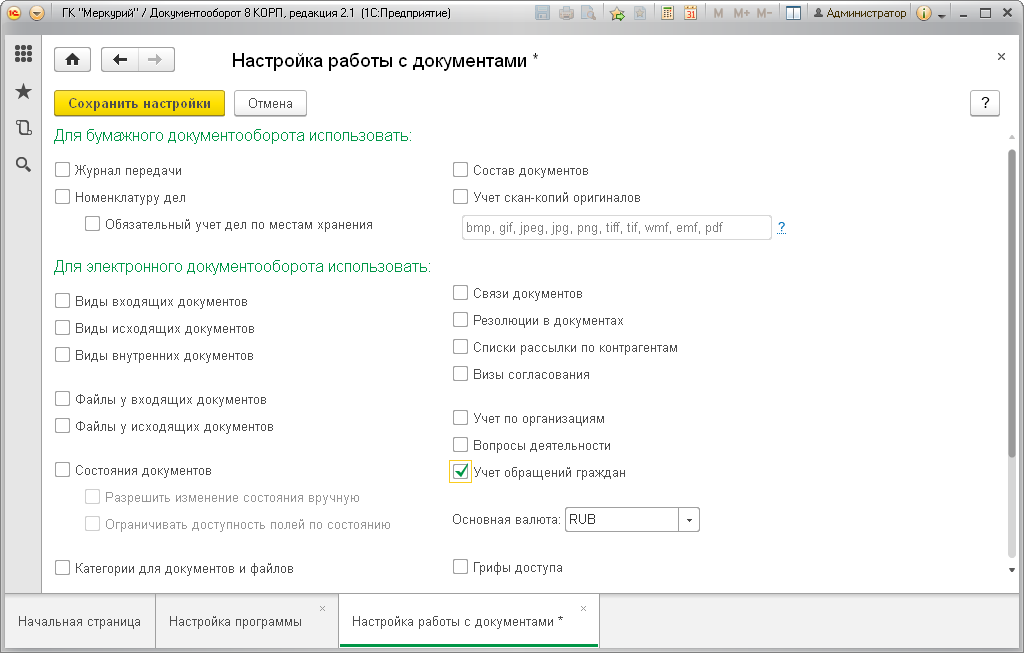1024x653 pixels.
Task: Switch to Начальная страница tab
Action: click(x=79, y=621)
